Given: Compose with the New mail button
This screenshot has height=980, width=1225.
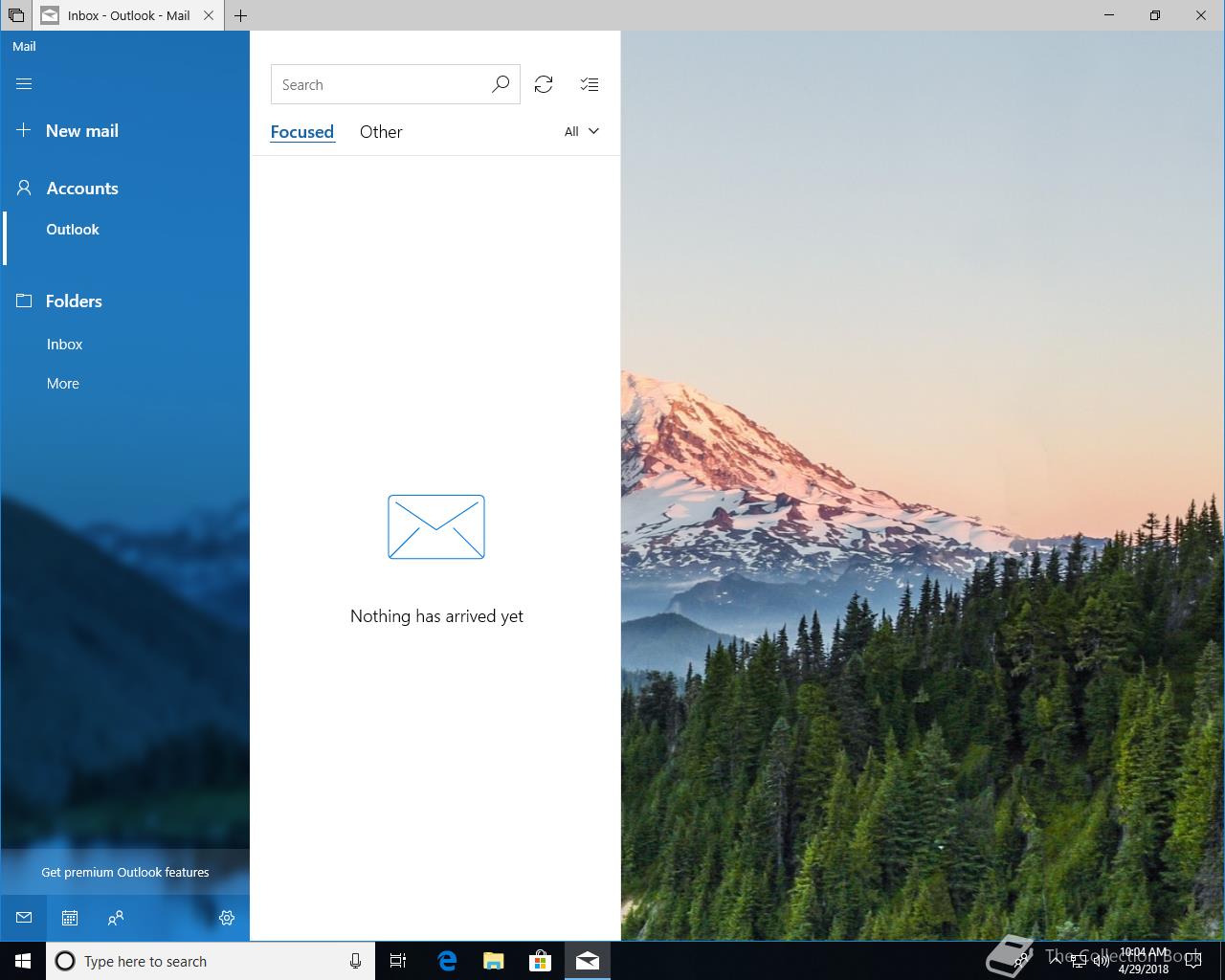Looking at the screenshot, I should [x=67, y=131].
